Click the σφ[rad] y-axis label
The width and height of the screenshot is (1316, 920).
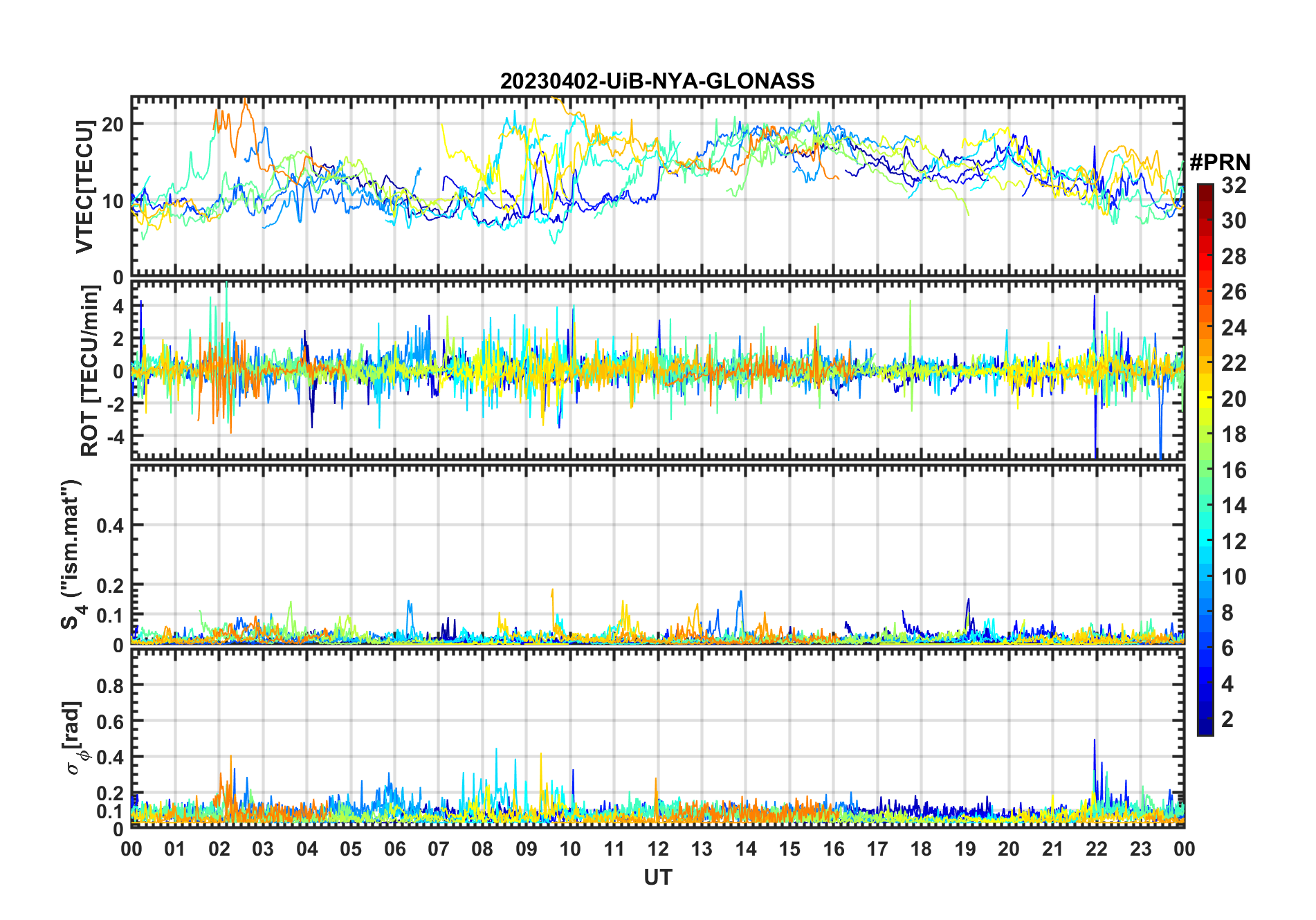pos(73,737)
